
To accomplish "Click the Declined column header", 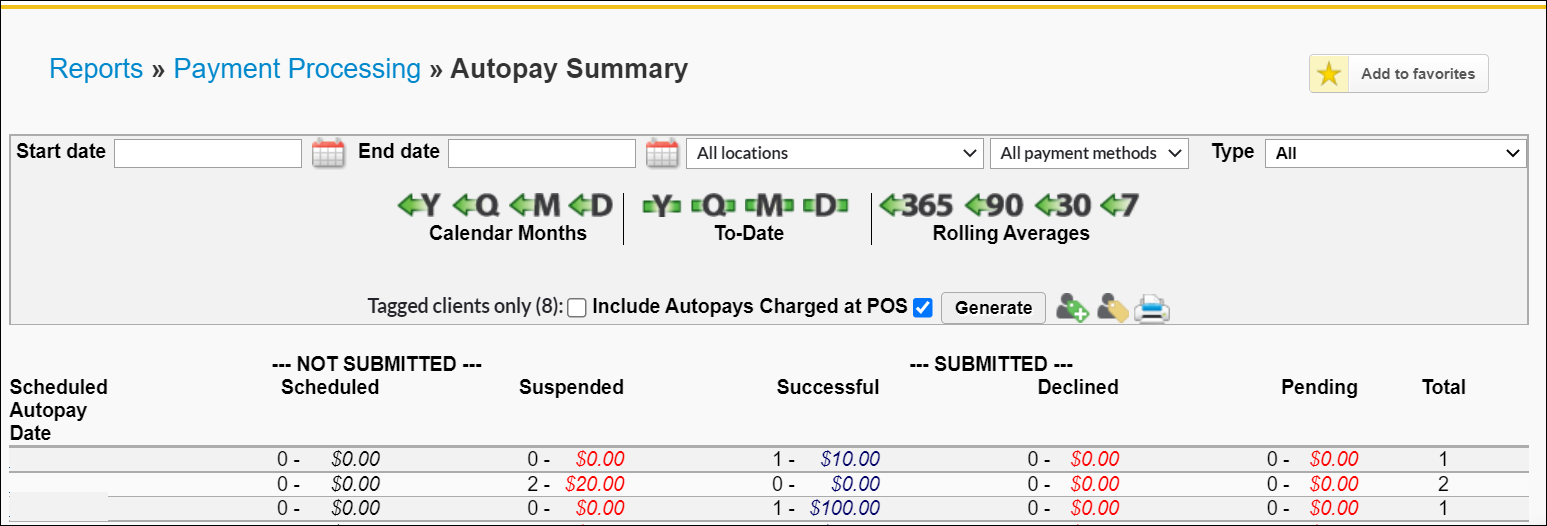I will (x=1078, y=387).
